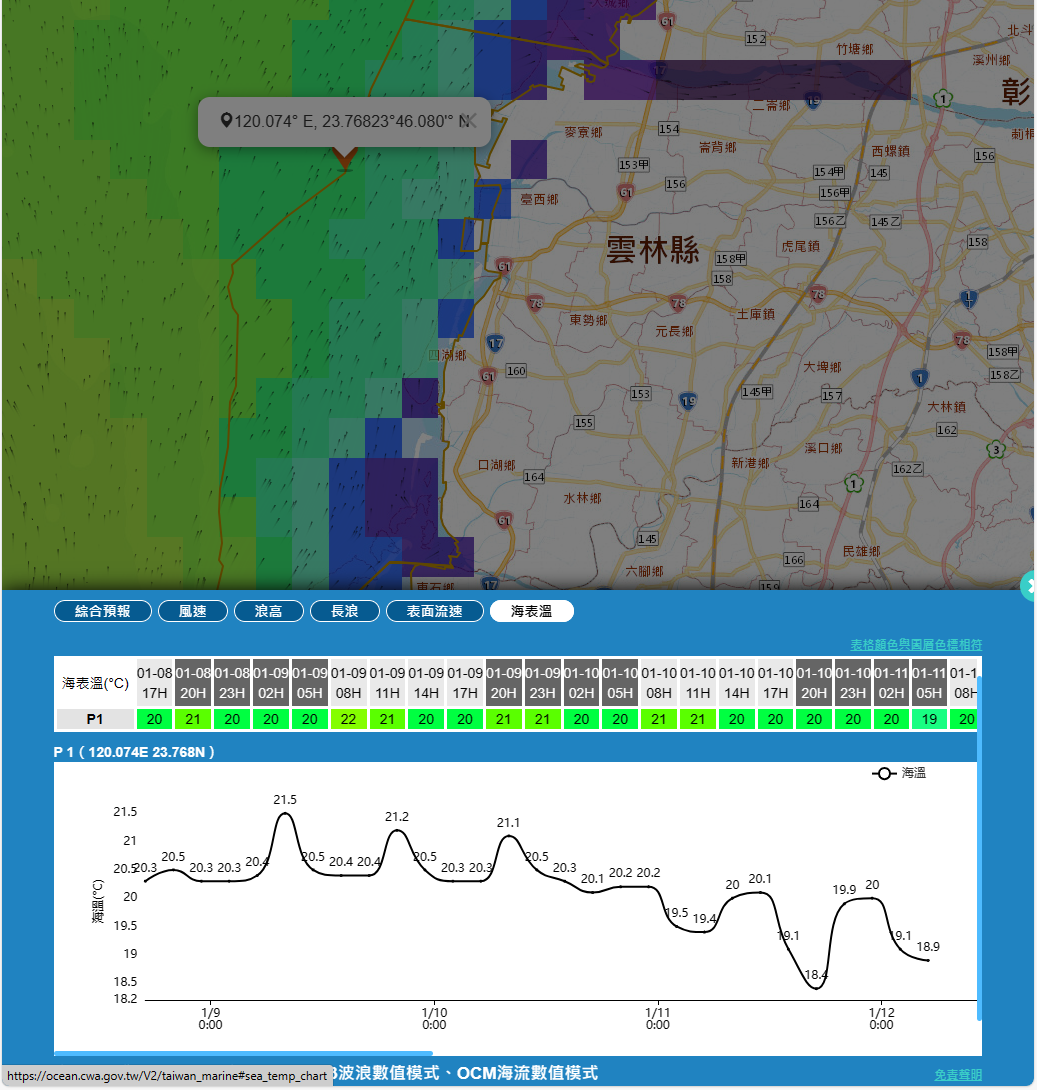The height and width of the screenshot is (1090, 1037).
Task: Click the 18.4 lowest point on the chart
Action: click(x=816, y=988)
